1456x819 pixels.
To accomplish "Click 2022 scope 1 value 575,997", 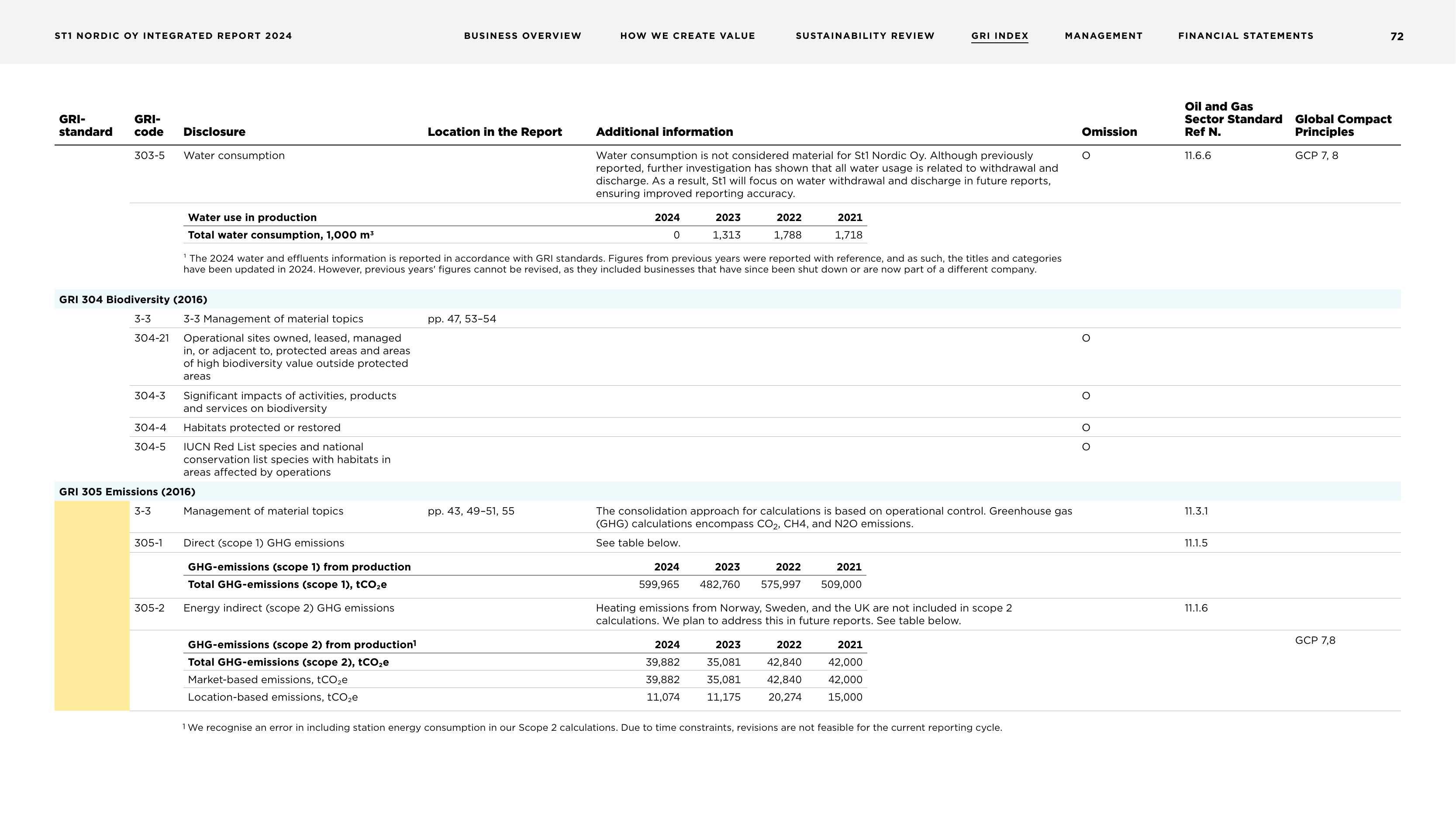I will click(780, 584).
